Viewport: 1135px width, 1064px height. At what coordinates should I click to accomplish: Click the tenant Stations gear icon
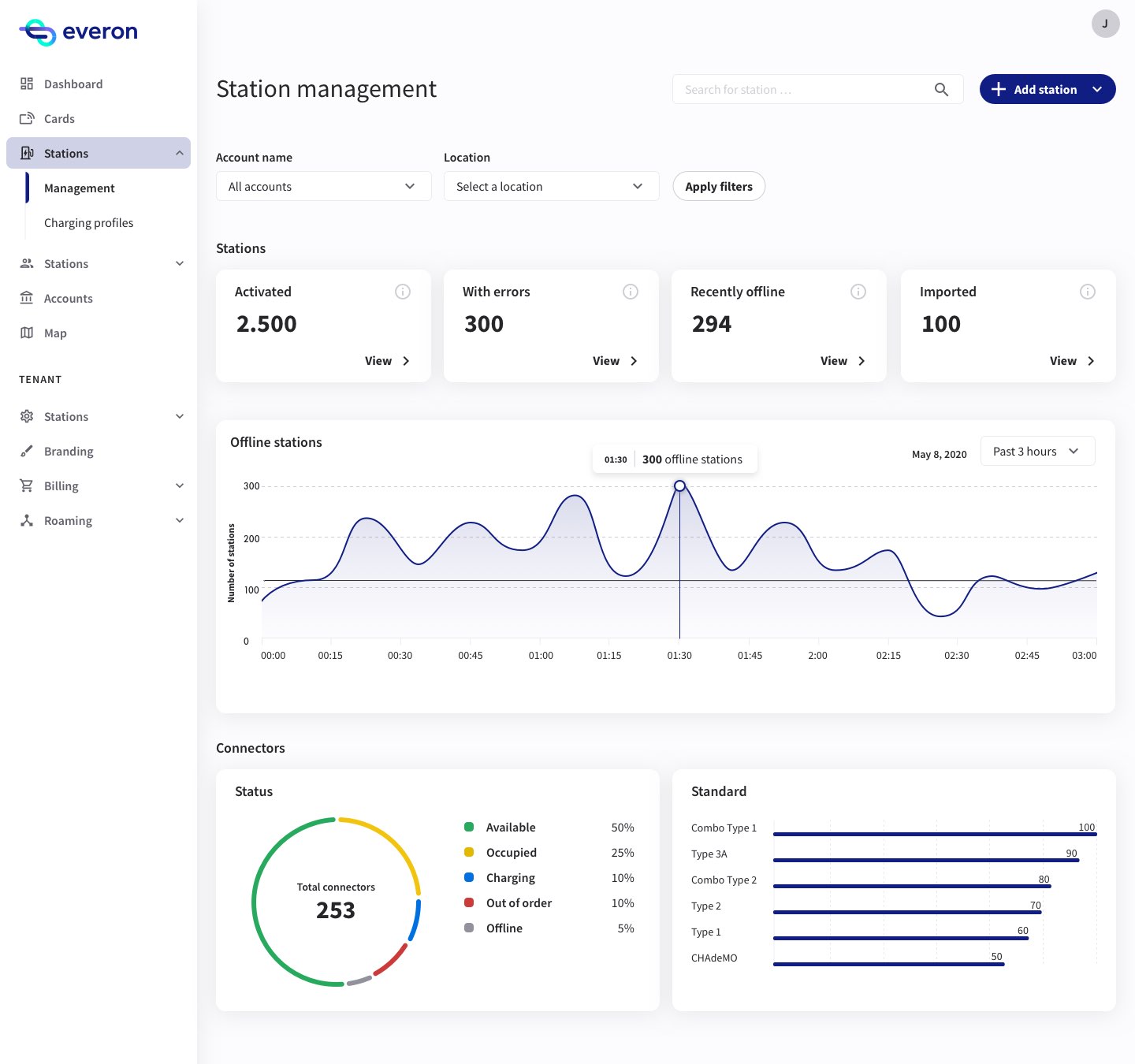point(27,416)
